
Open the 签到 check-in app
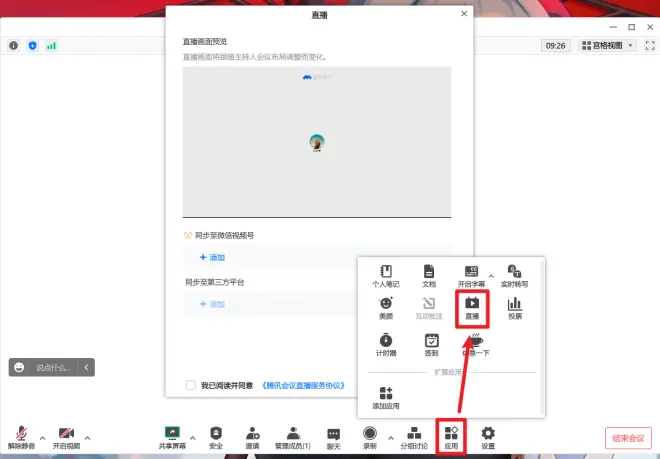(x=431, y=345)
